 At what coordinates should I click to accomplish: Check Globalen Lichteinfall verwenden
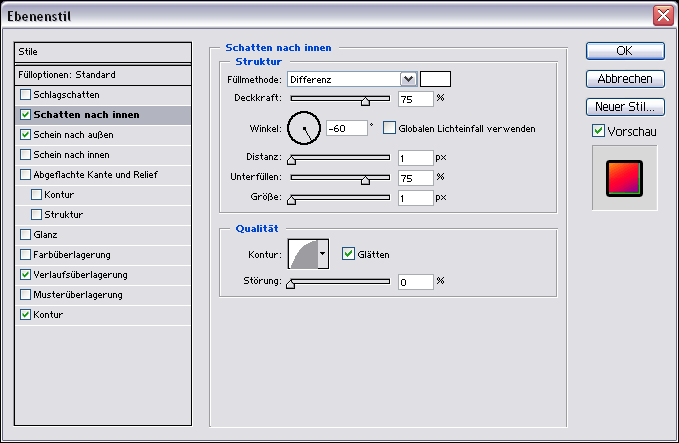click(x=389, y=128)
